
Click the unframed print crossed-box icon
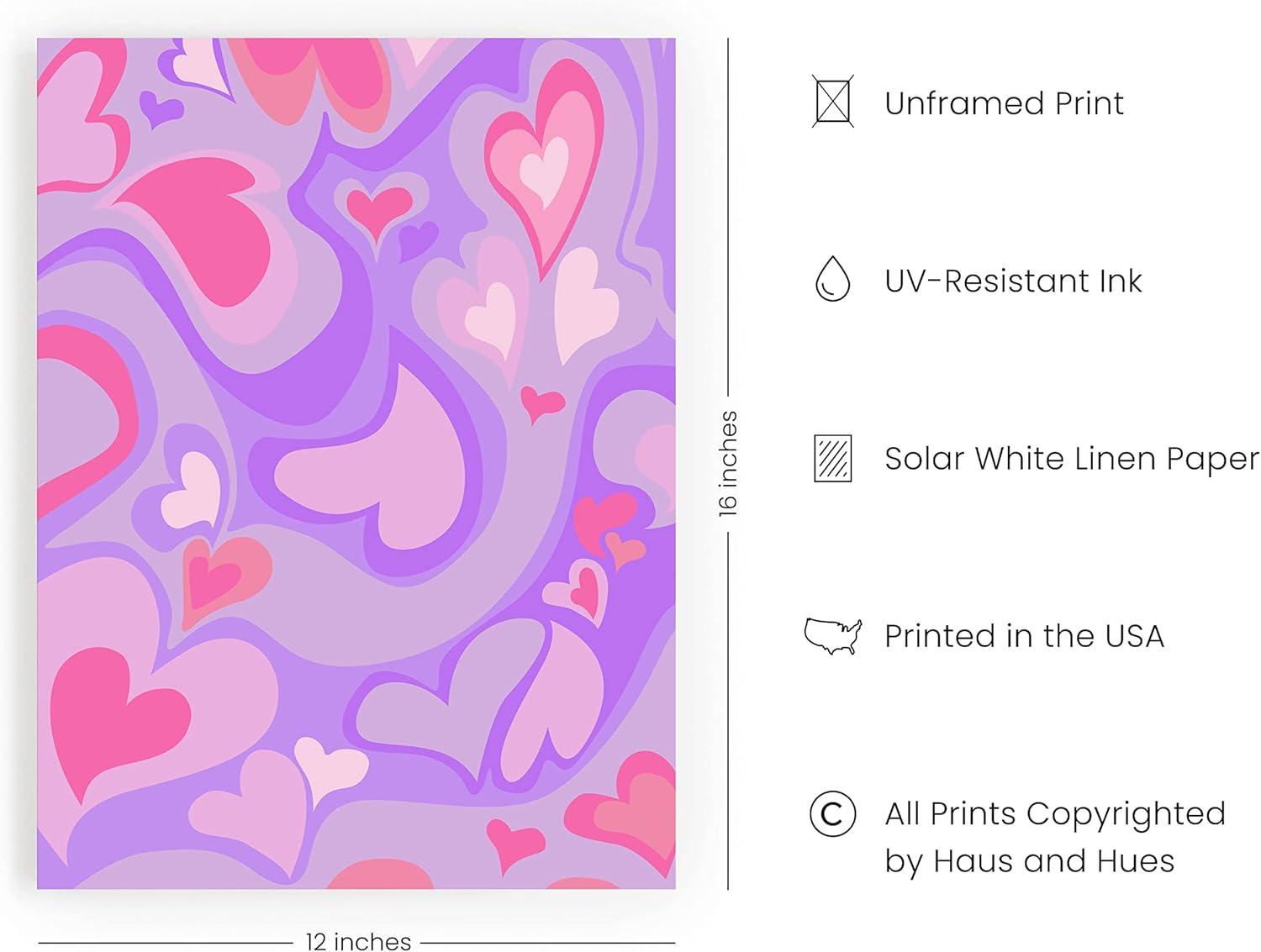(x=832, y=102)
